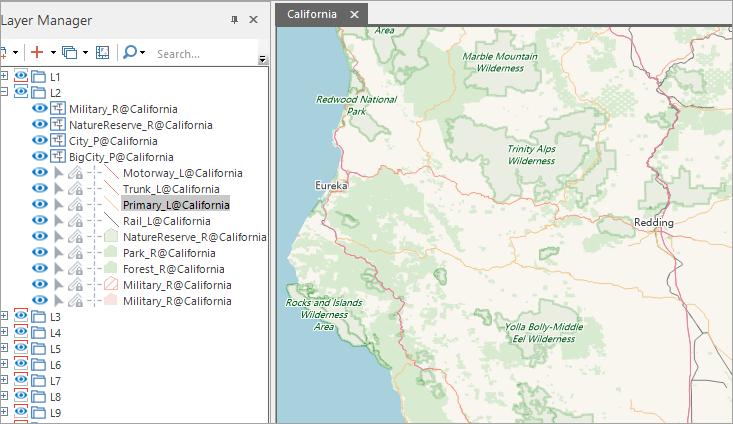
Task: Pin the Layer Manager panel
Action: 234,20
